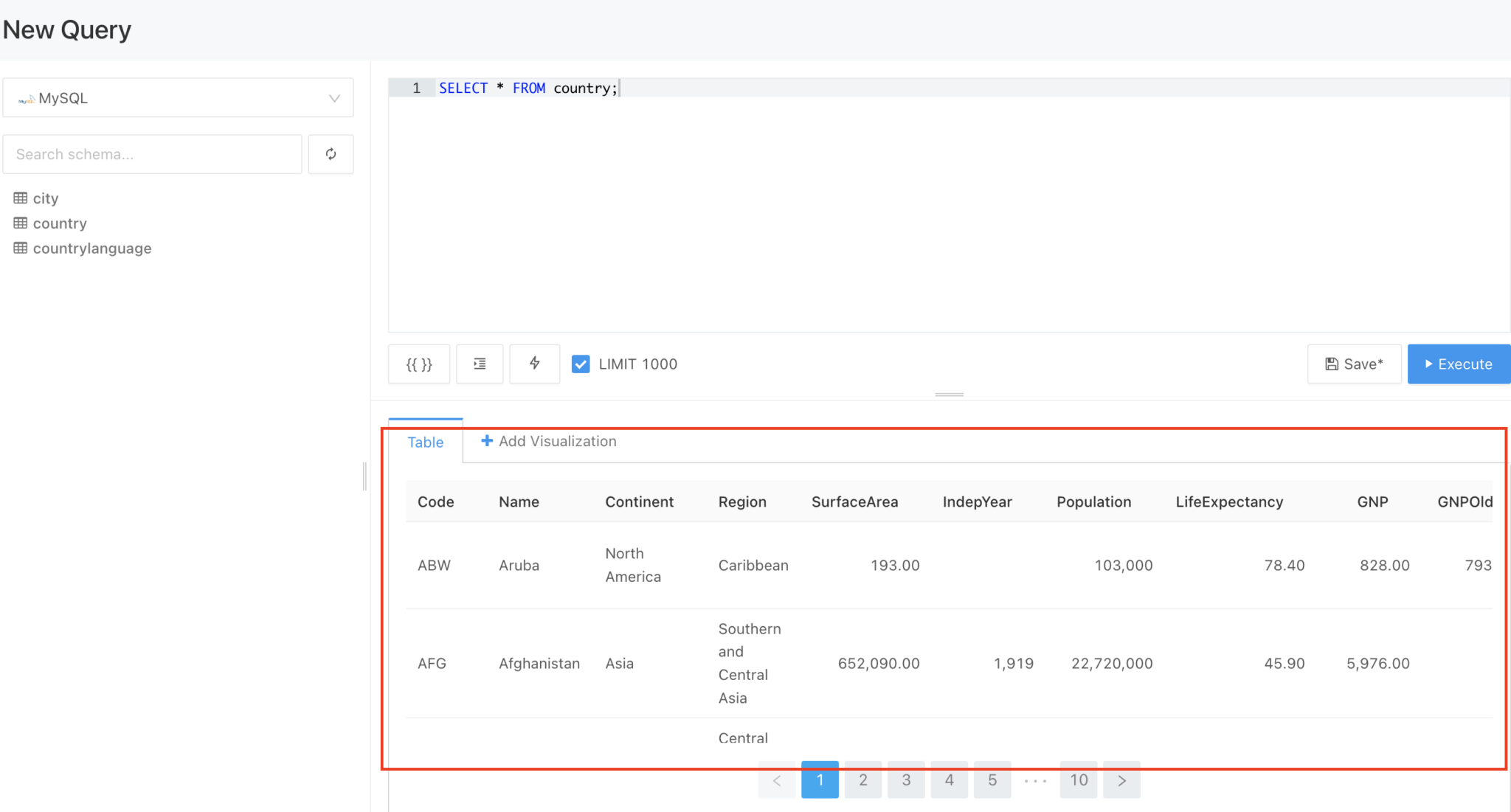Save the current query
This screenshot has height=812, width=1511.
1354,364
